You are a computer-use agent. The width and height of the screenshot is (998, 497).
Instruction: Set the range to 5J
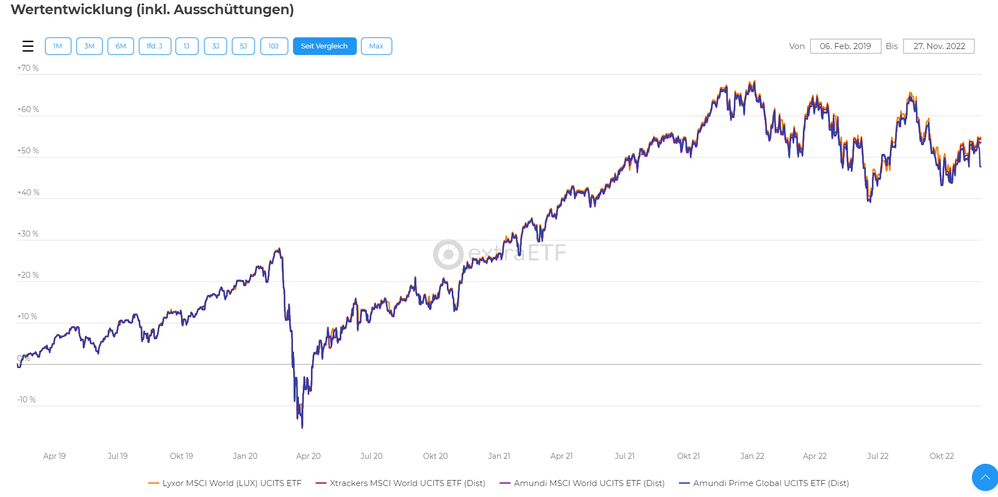(243, 46)
